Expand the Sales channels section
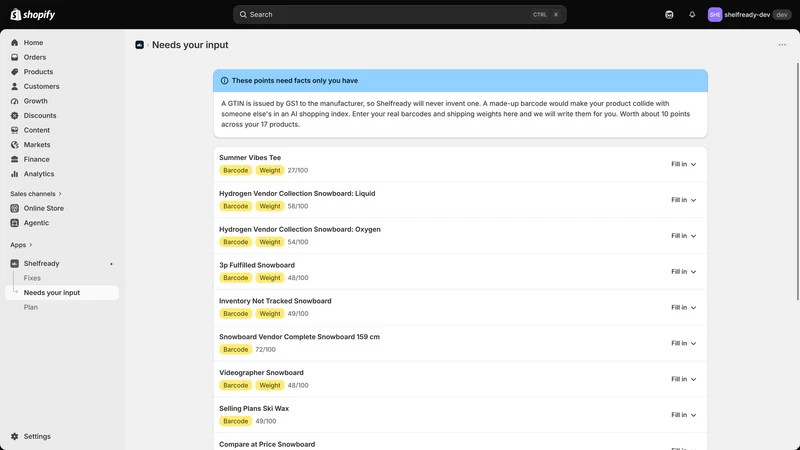Screen dimensions: 800x450 point(36,194)
